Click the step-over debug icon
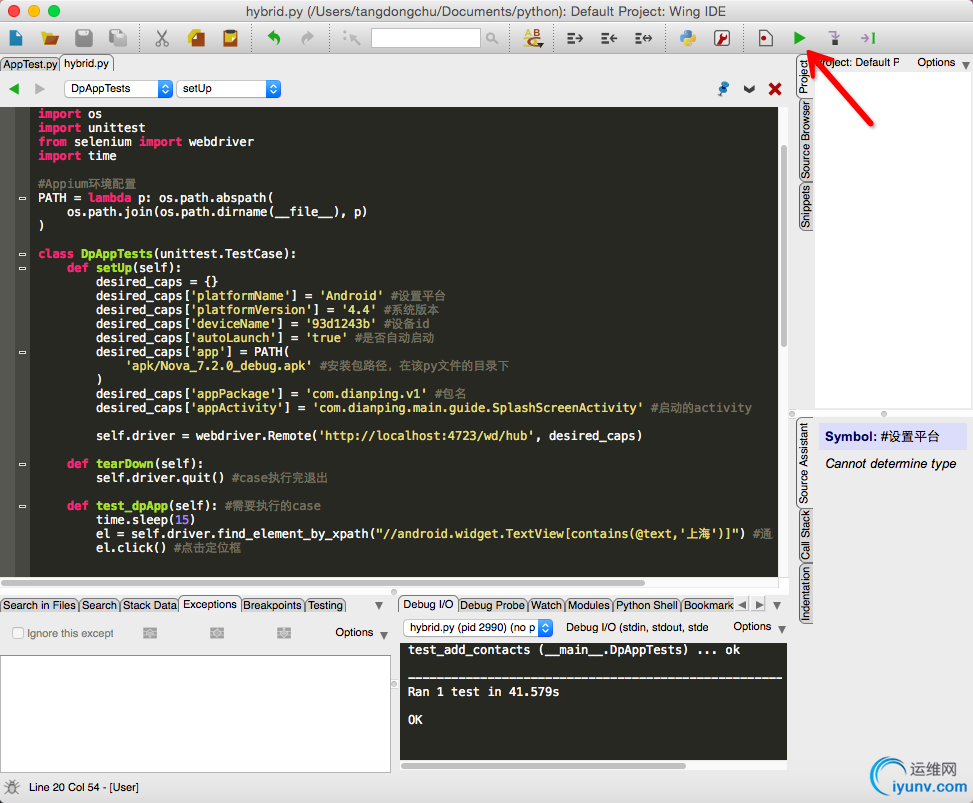This screenshot has width=973, height=803. coord(868,38)
